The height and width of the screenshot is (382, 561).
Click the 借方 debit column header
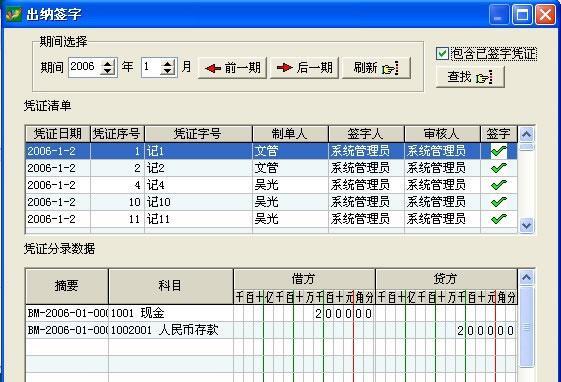[x=304, y=279]
